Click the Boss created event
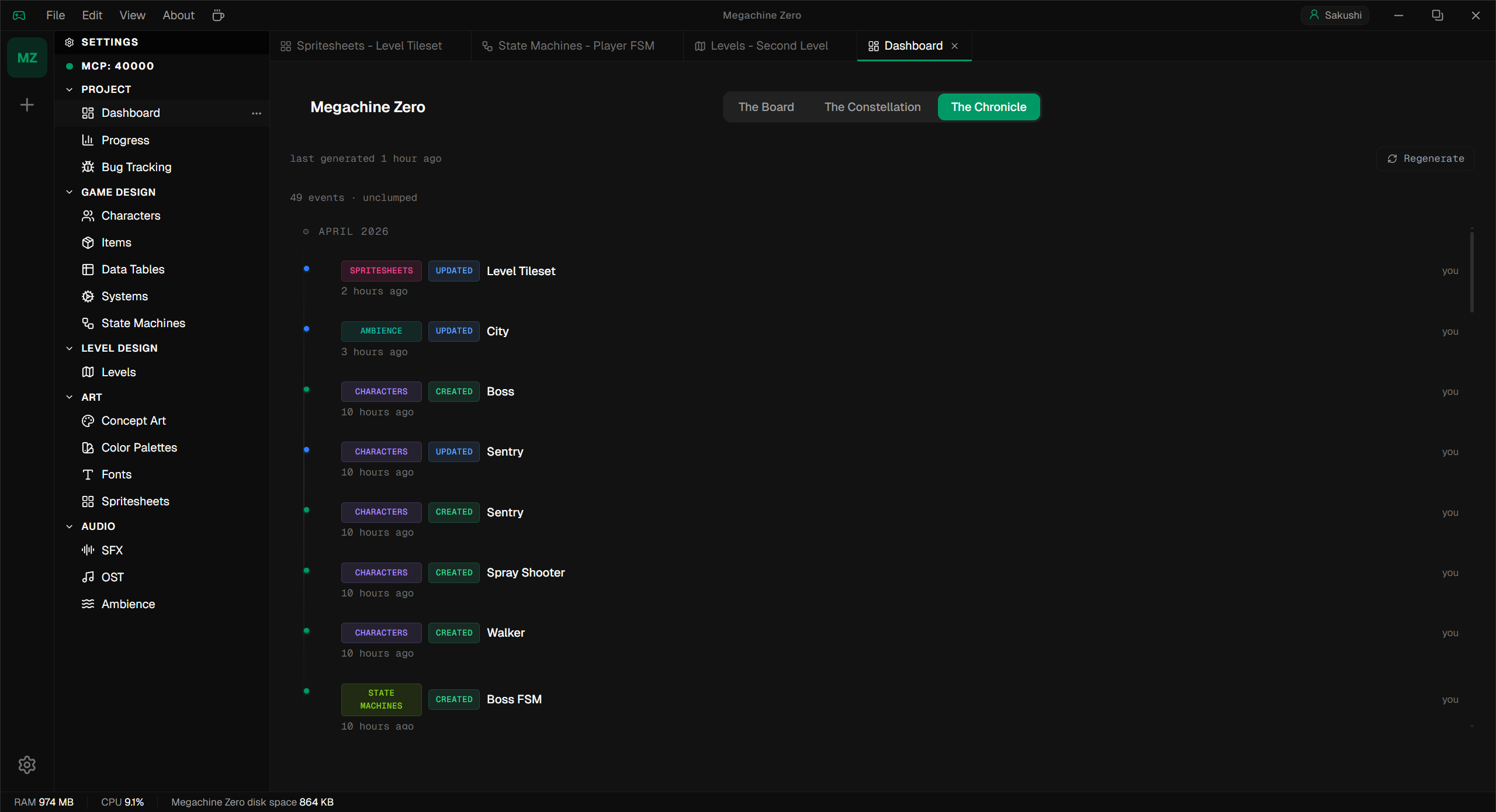Viewport: 1496px width, 812px height. [500, 391]
